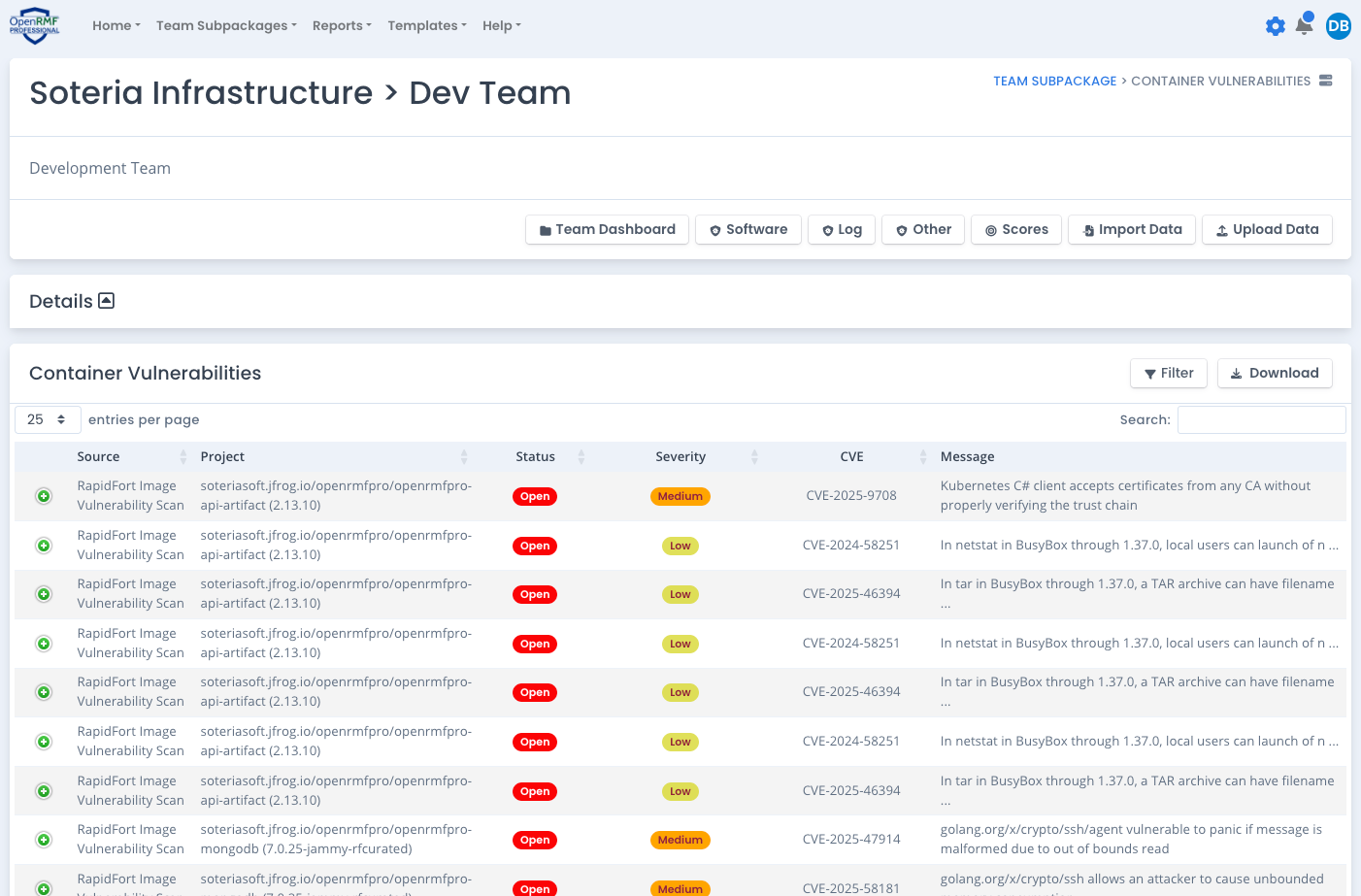Download the container vulnerabilities list
Image resolution: width=1361 pixels, height=896 pixels.
[x=1275, y=373]
